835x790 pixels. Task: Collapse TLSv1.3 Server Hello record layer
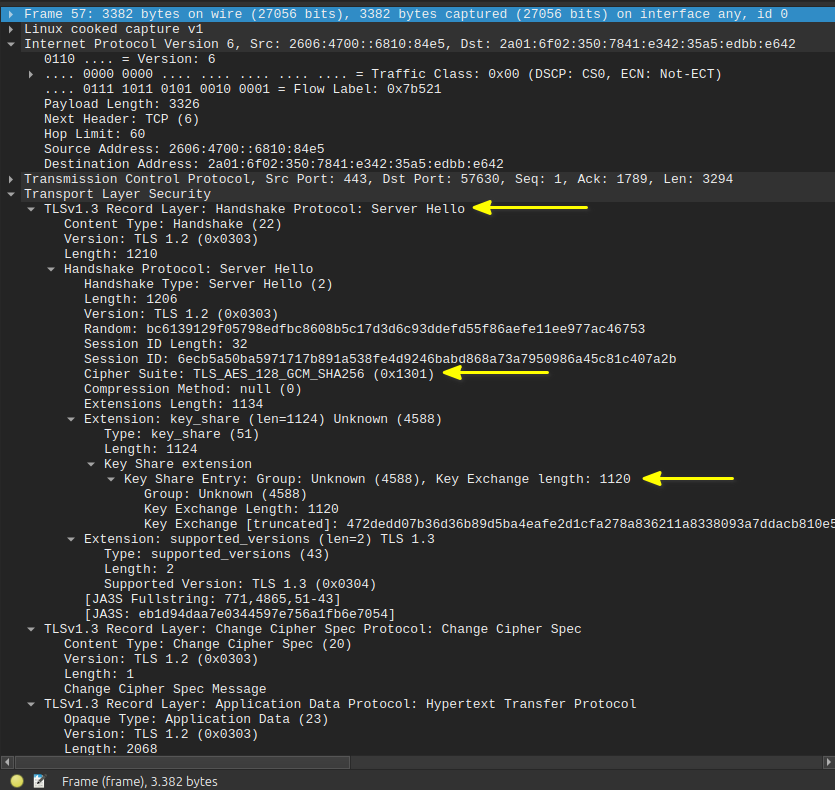click(x=31, y=209)
